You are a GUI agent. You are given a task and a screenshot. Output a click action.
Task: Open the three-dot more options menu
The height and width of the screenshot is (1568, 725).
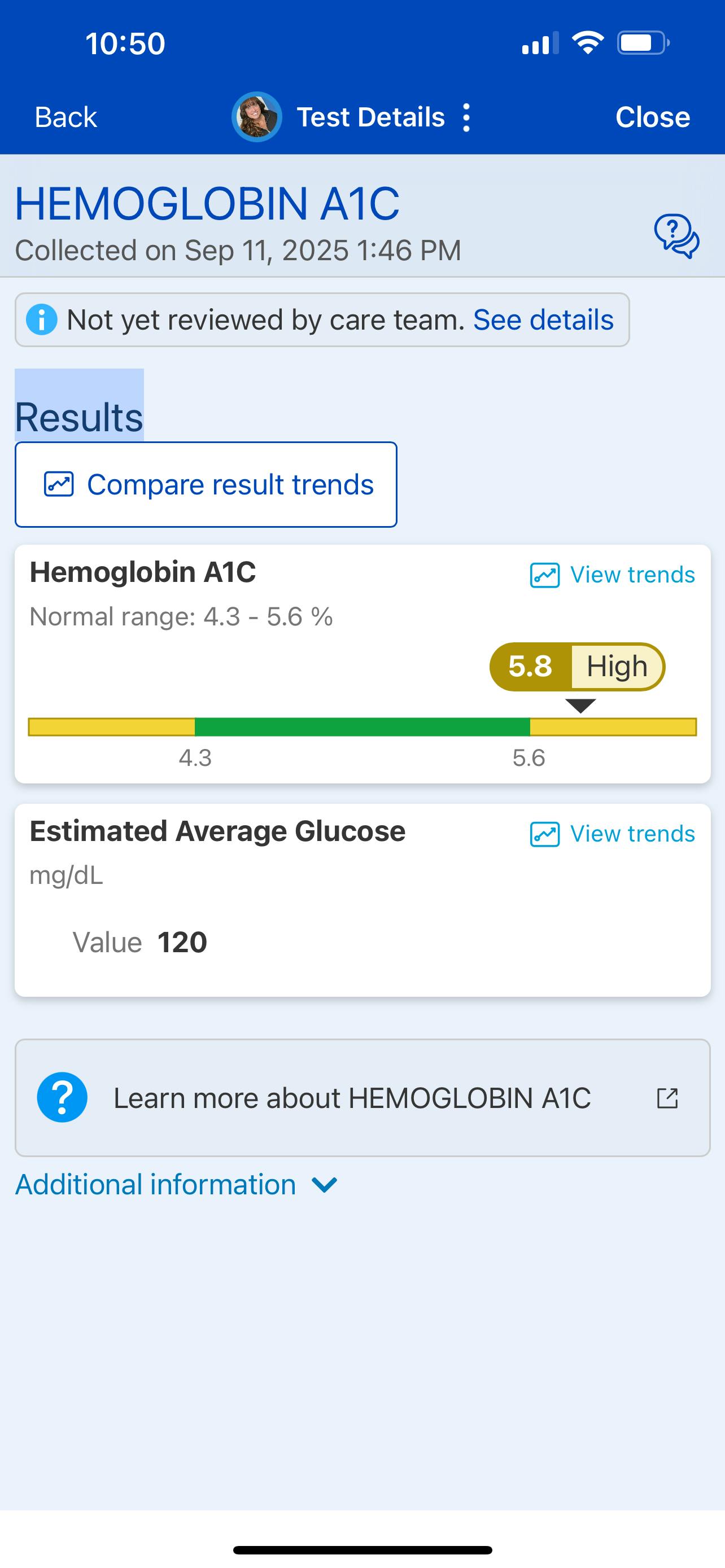(466, 117)
